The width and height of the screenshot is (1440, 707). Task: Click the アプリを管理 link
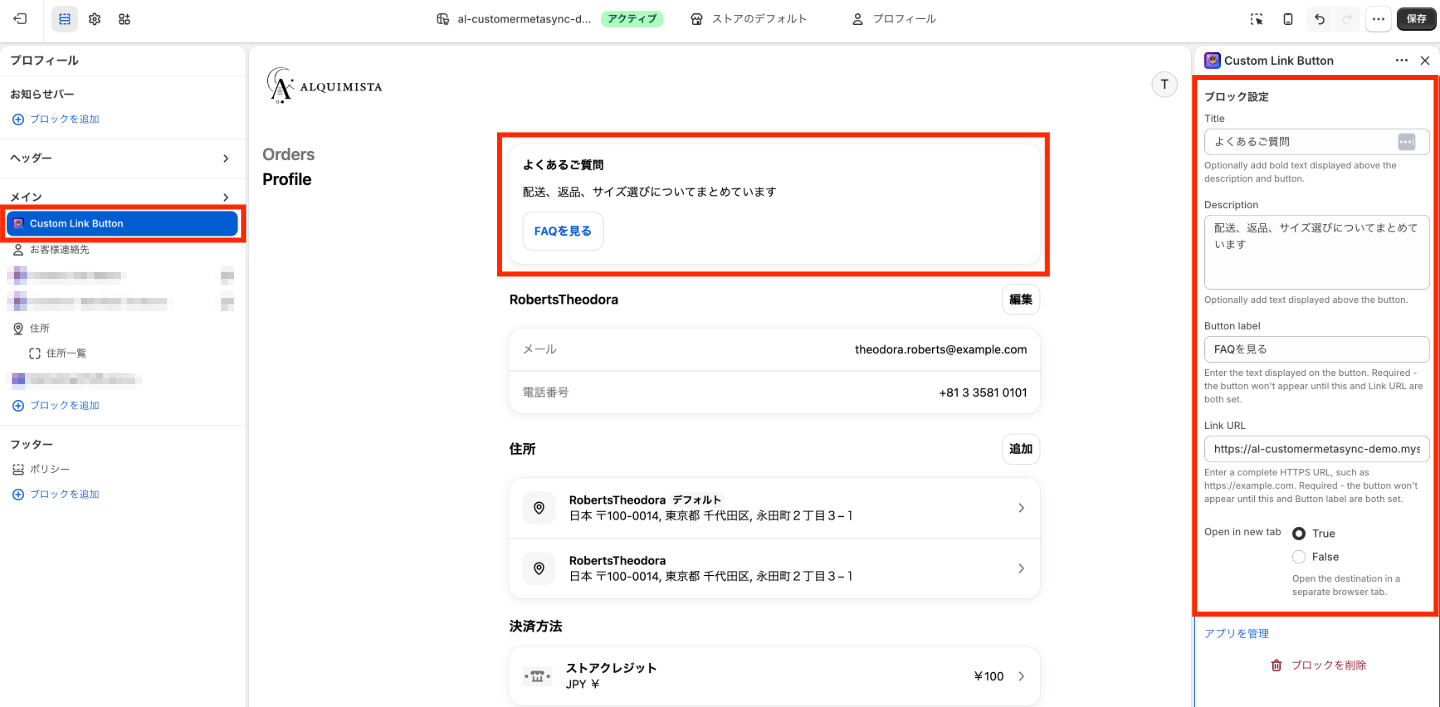(x=1236, y=633)
